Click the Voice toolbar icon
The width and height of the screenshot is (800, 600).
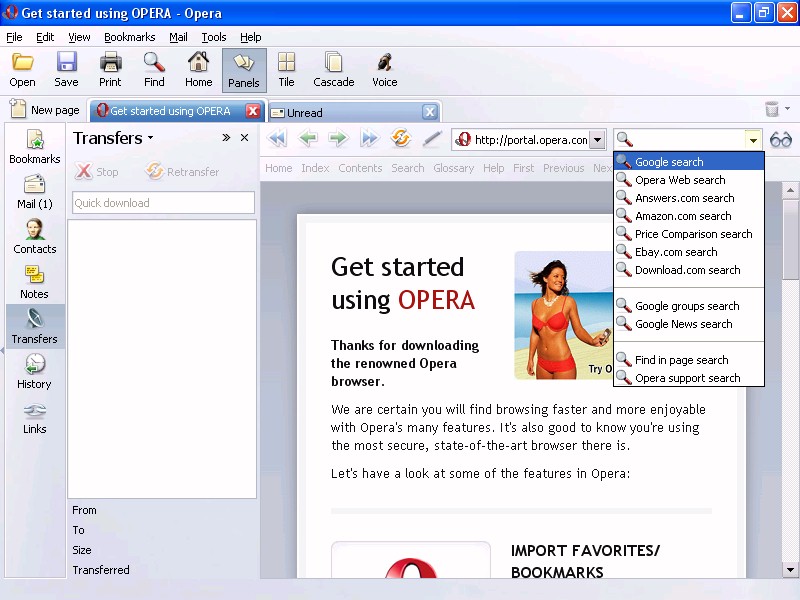pyautogui.click(x=384, y=70)
